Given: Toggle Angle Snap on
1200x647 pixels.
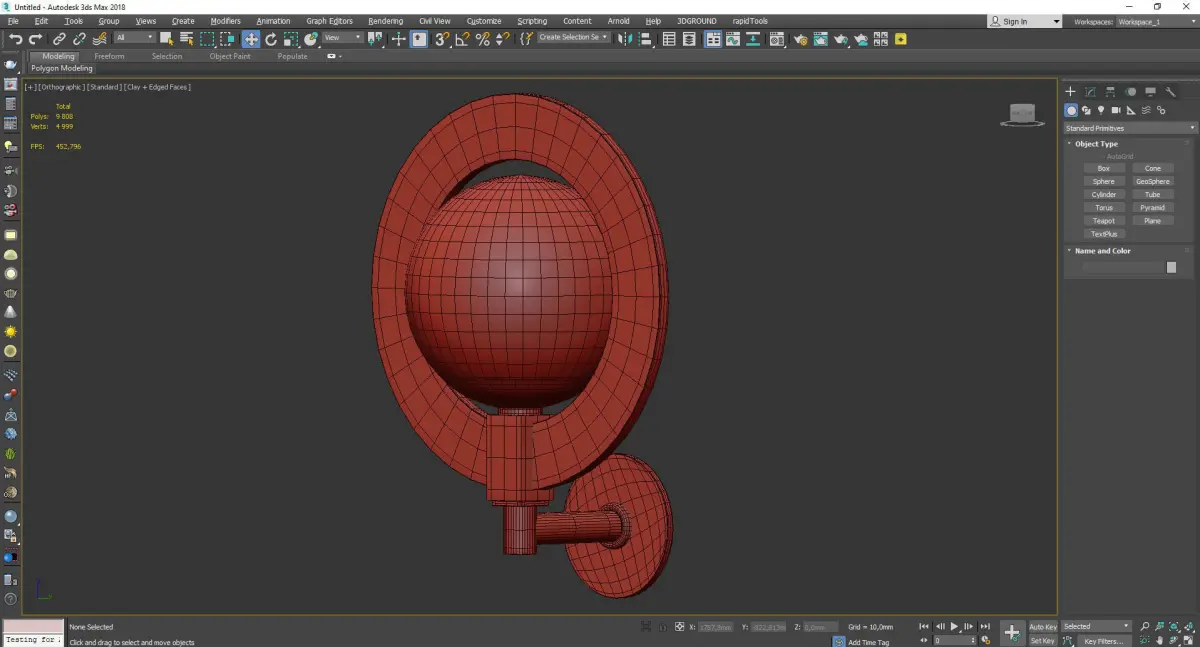Looking at the screenshot, I should pyautogui.click(x=462, y=39).
